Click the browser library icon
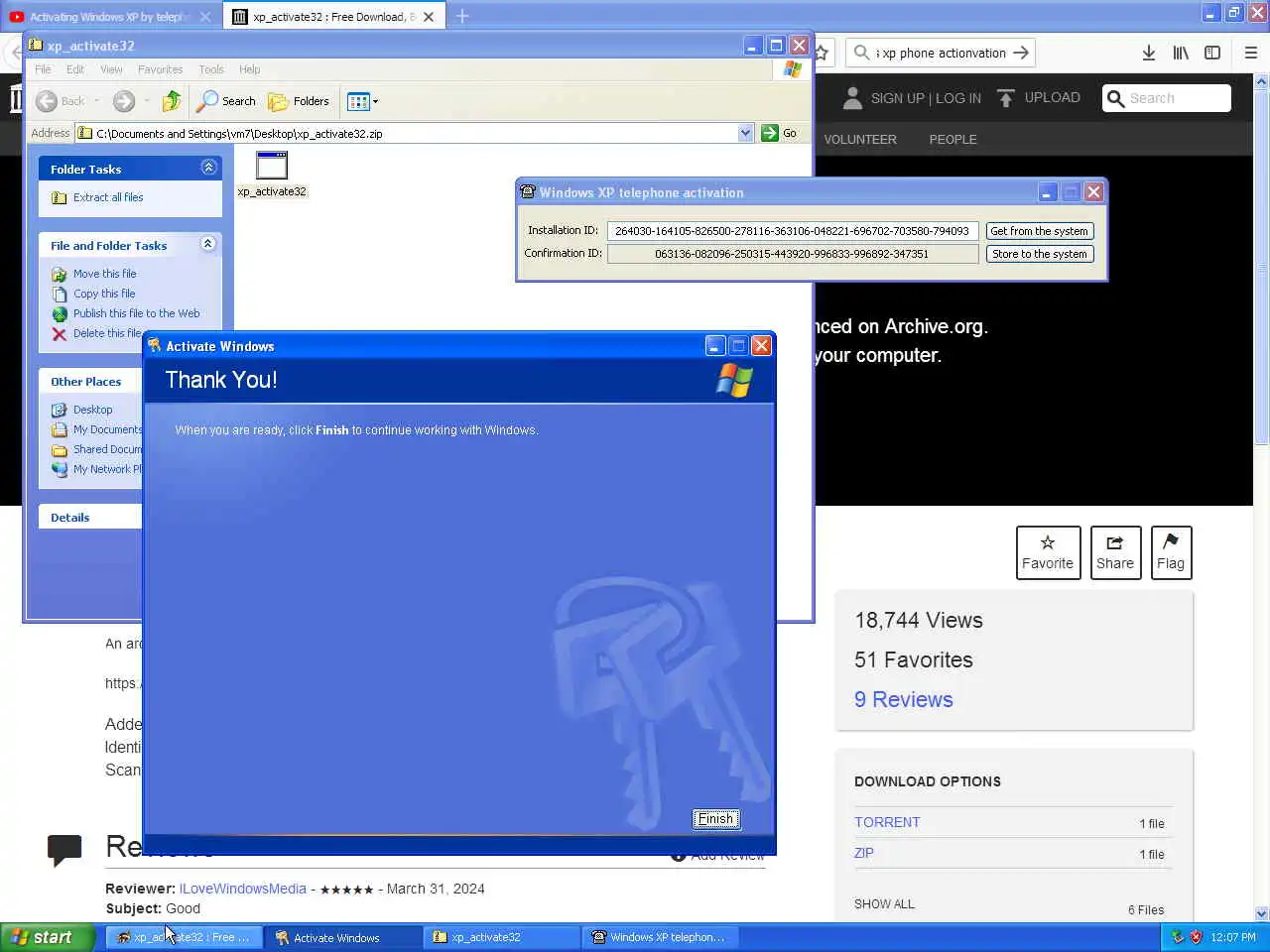Image resolution: width=1270 pixels, height=952 pixels. coord(1181,53)
